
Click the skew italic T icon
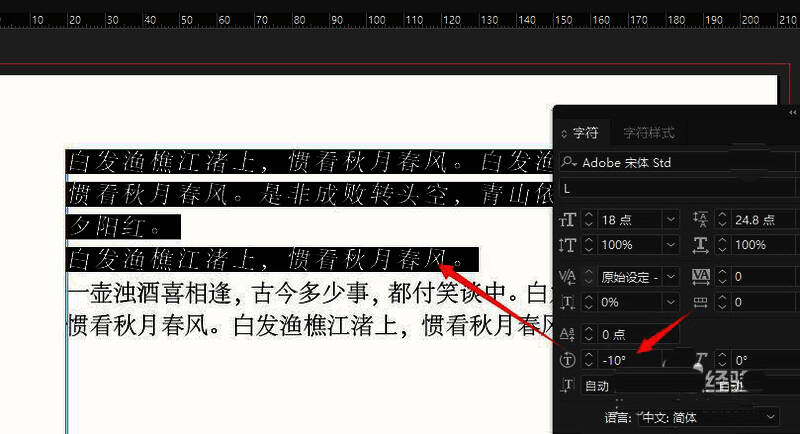click(x=701, y=360)
